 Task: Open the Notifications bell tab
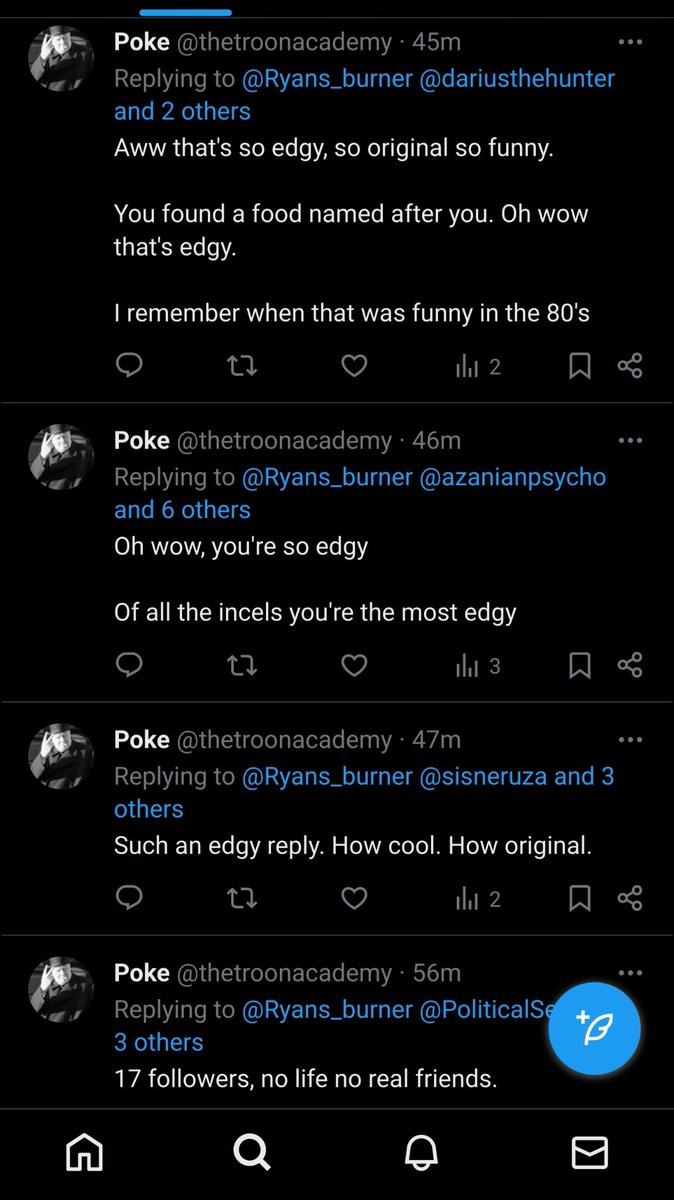tap(421, 1153)
